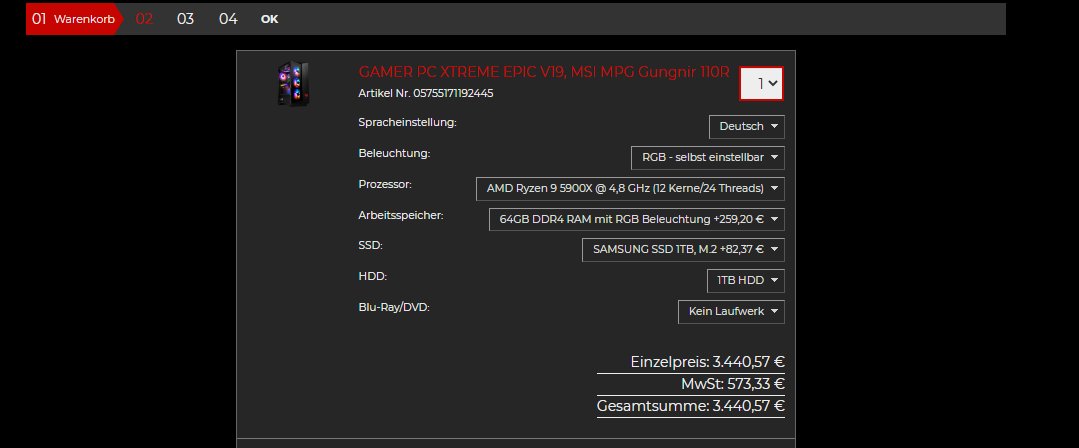Click the Einzelpreis 3.440,57 € value
This screenshot has height=448, width=1079.
(x=707, y=362)
